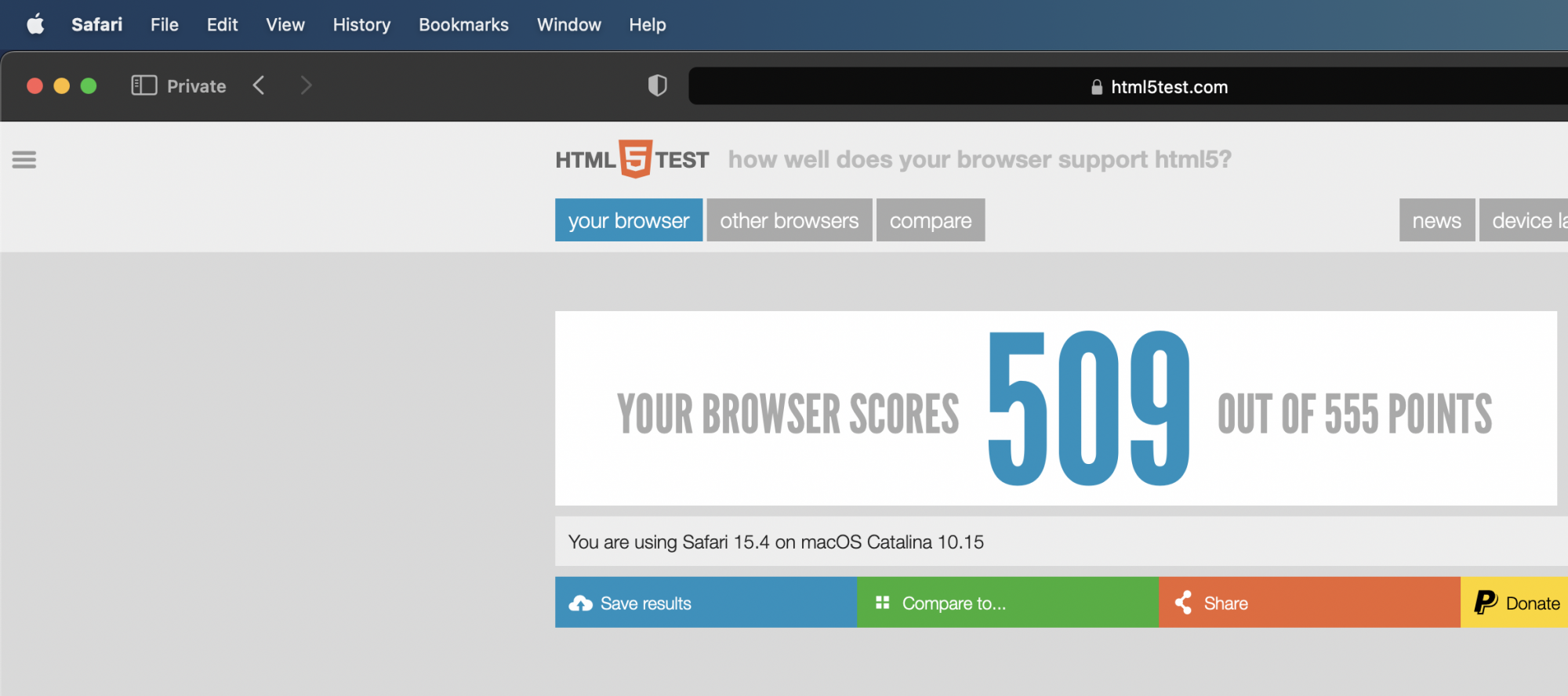Viewport: 1568px width, 696px height.
Task: Click the Save results button
Action: 706,603
